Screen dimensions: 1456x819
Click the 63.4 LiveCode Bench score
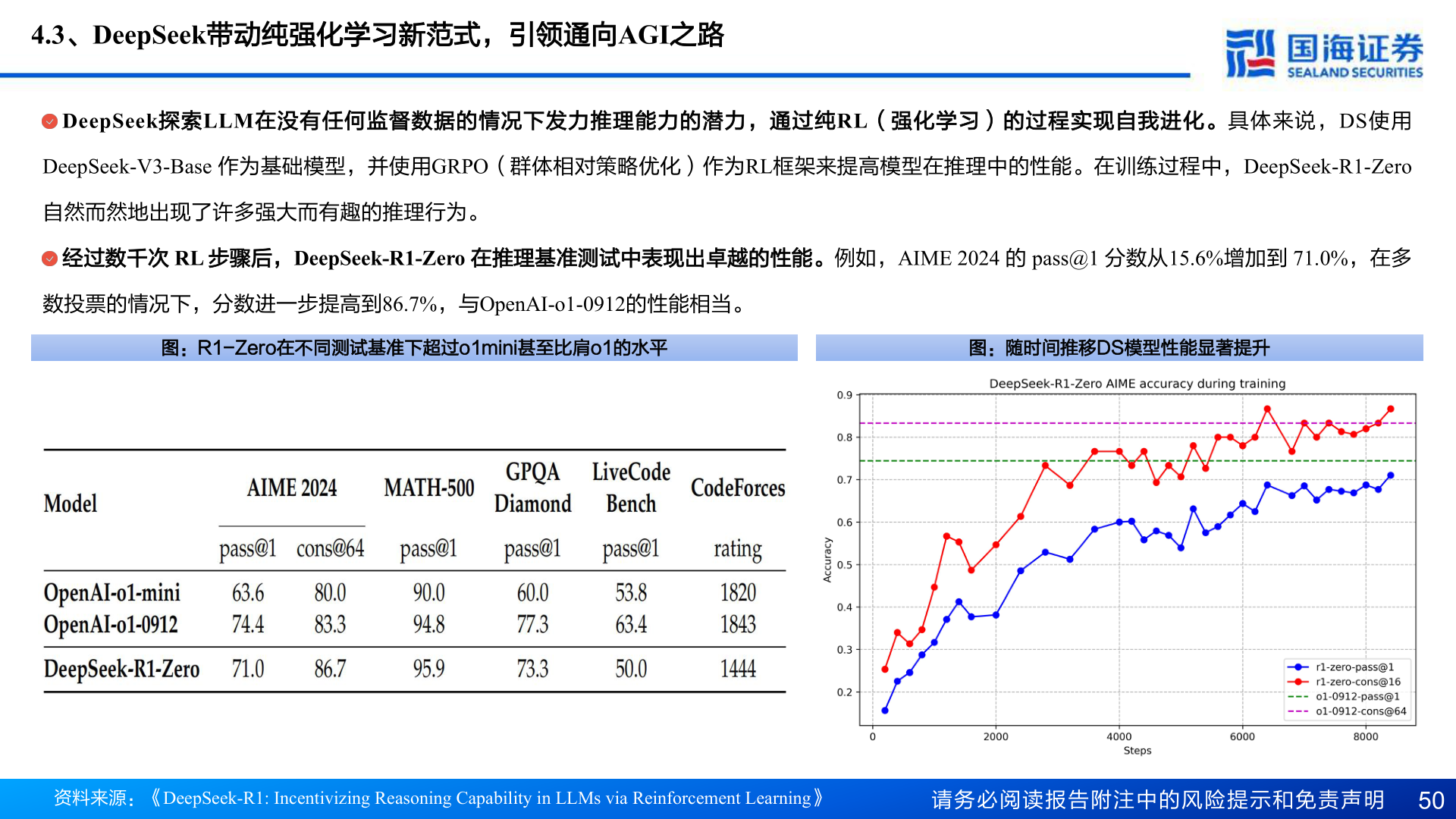point(631,625)
